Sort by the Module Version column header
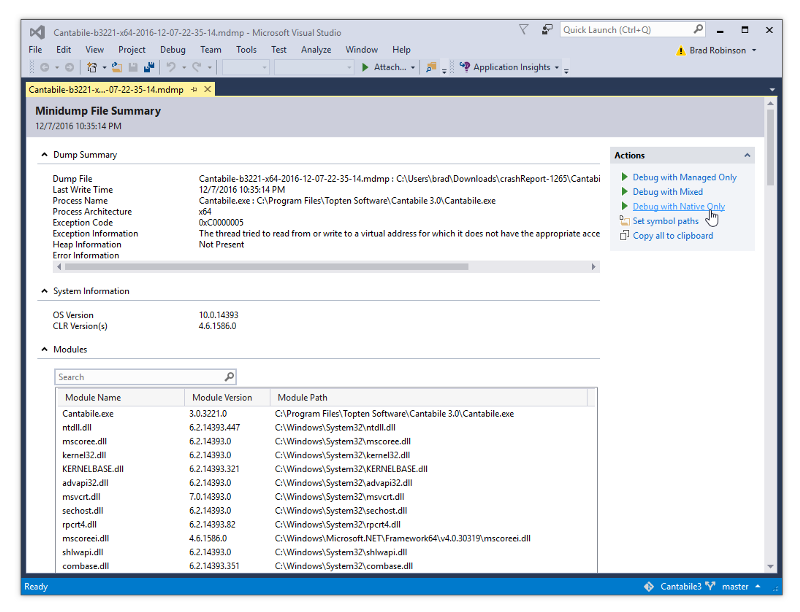This screenshot has height=612, width=800. click(x=227, y=397)
